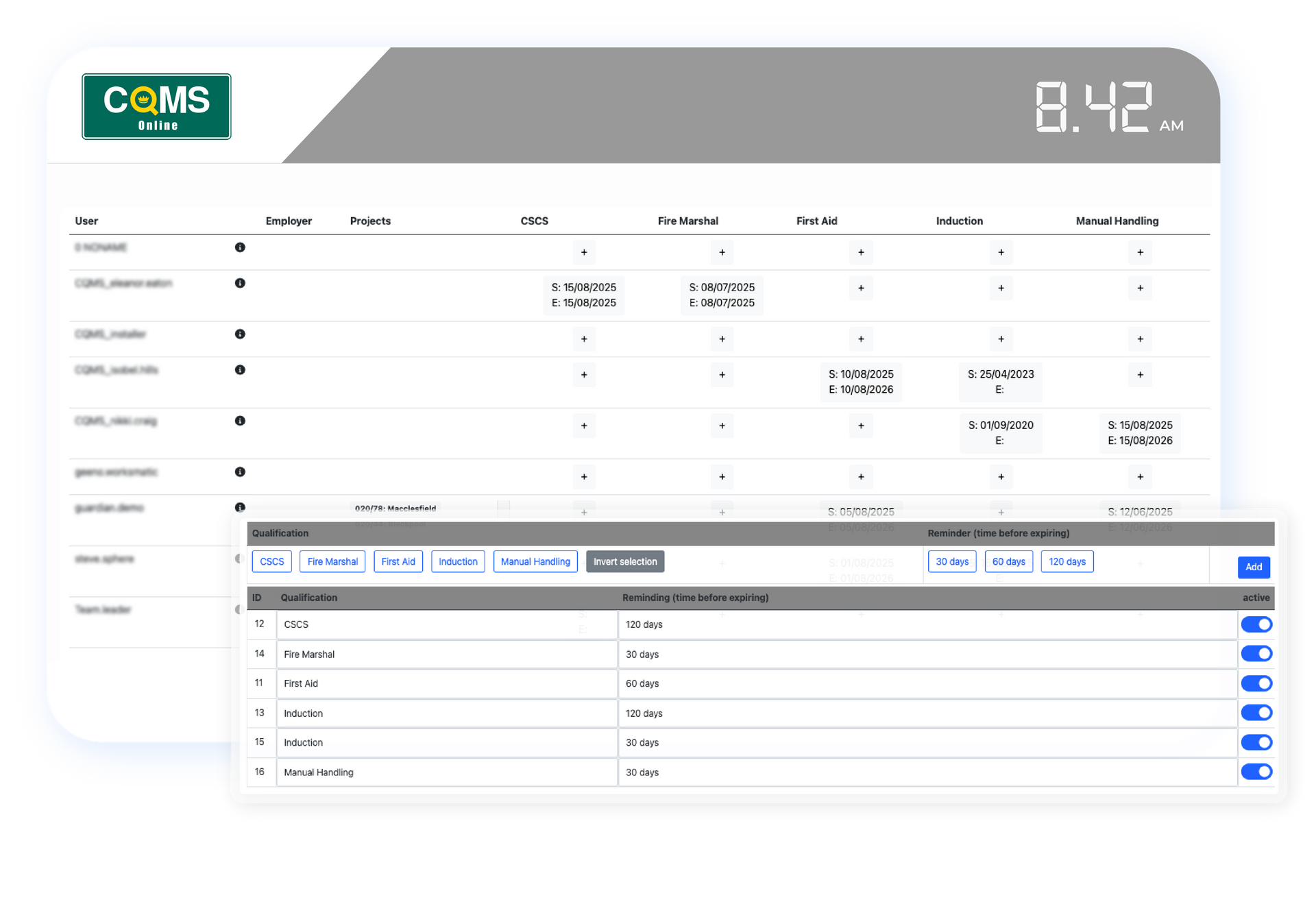Click info icon for first NONAME user
This screenshot has height=917, width=1316.
[240, 247]
